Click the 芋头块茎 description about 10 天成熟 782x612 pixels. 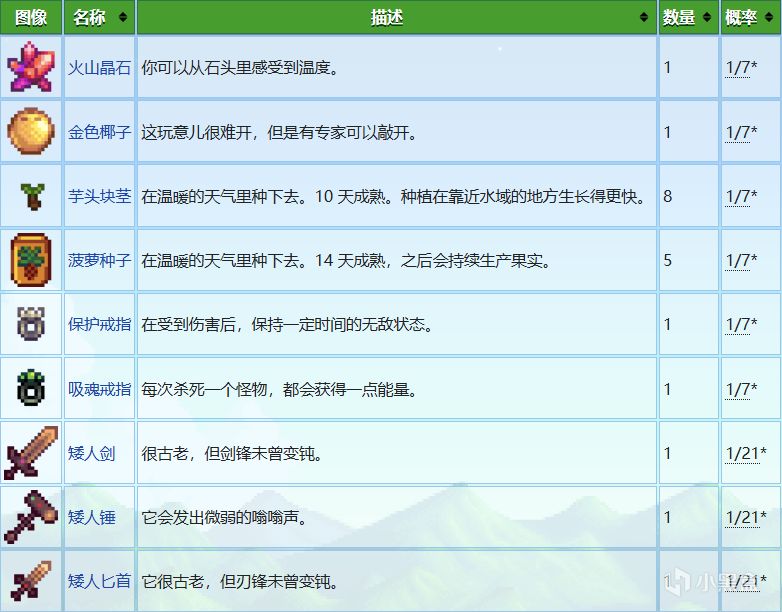point(393,196)
